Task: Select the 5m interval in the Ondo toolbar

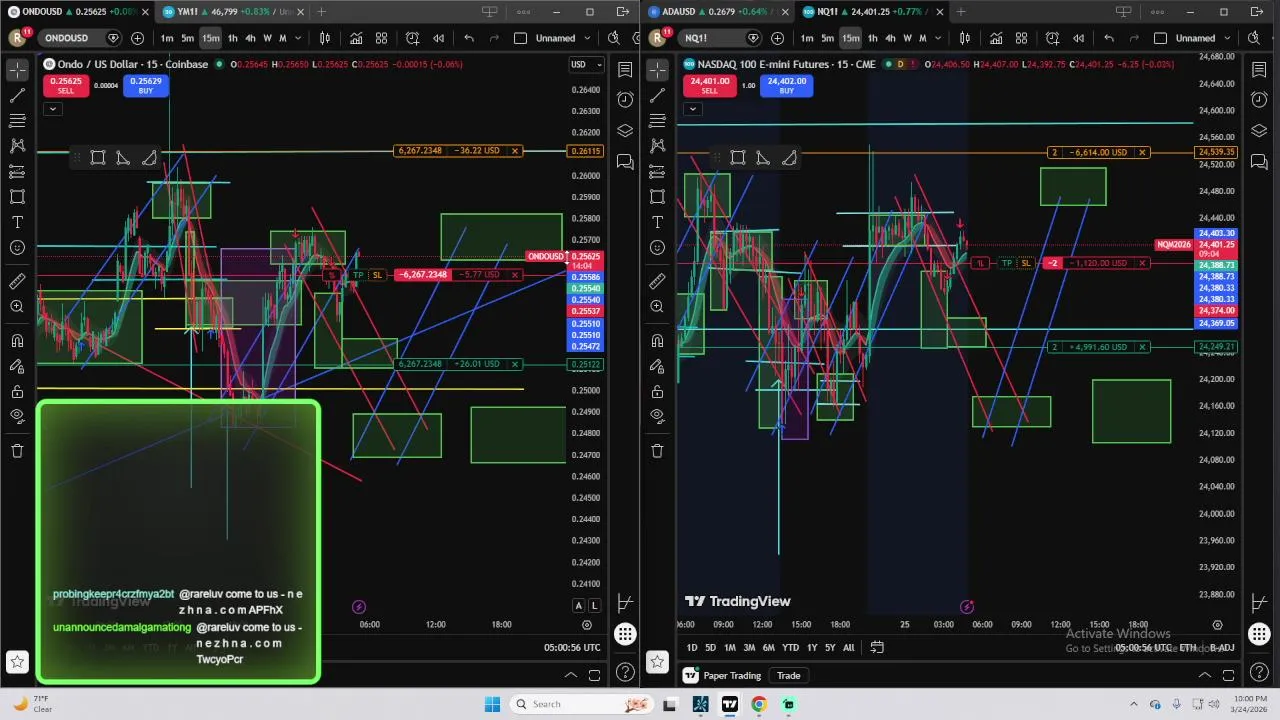Action: coord(187,38)
